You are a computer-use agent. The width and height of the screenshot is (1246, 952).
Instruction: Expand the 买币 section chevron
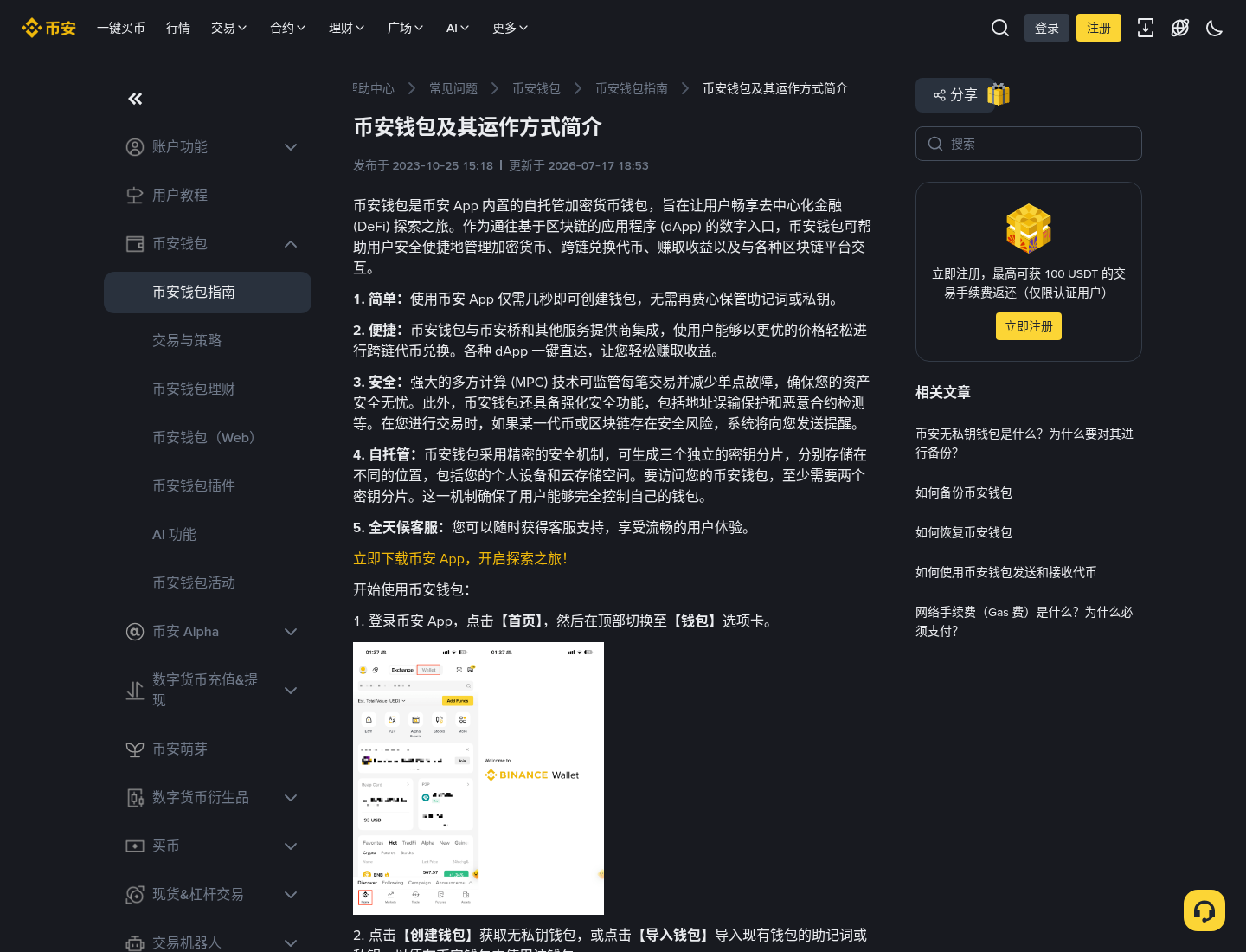point(291,846)
